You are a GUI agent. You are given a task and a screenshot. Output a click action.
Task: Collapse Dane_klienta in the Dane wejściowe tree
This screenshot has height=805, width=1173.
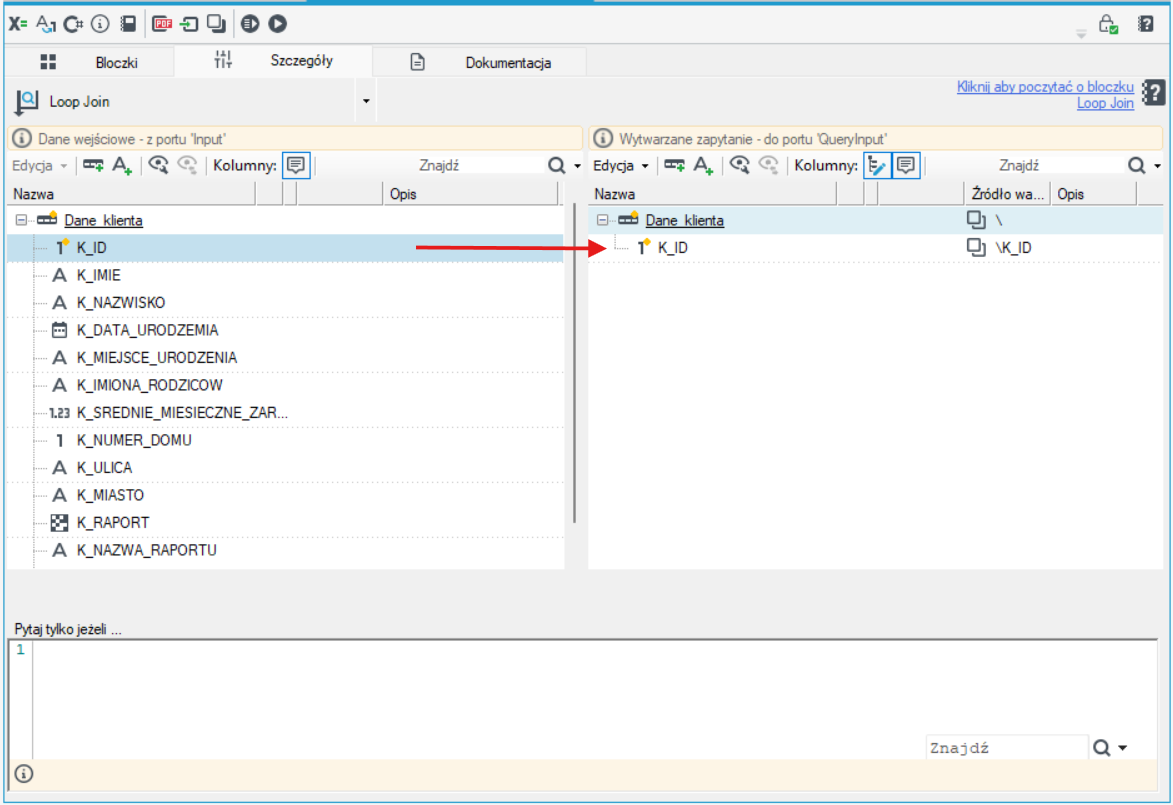pyautogui.click(x=21, y=220)
